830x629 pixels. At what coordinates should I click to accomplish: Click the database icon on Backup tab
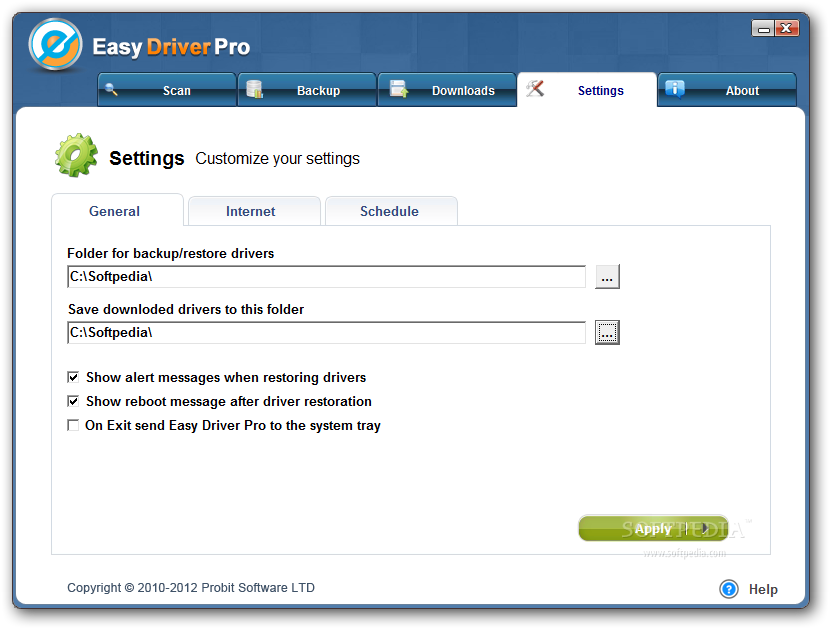[x=255, y=89]
